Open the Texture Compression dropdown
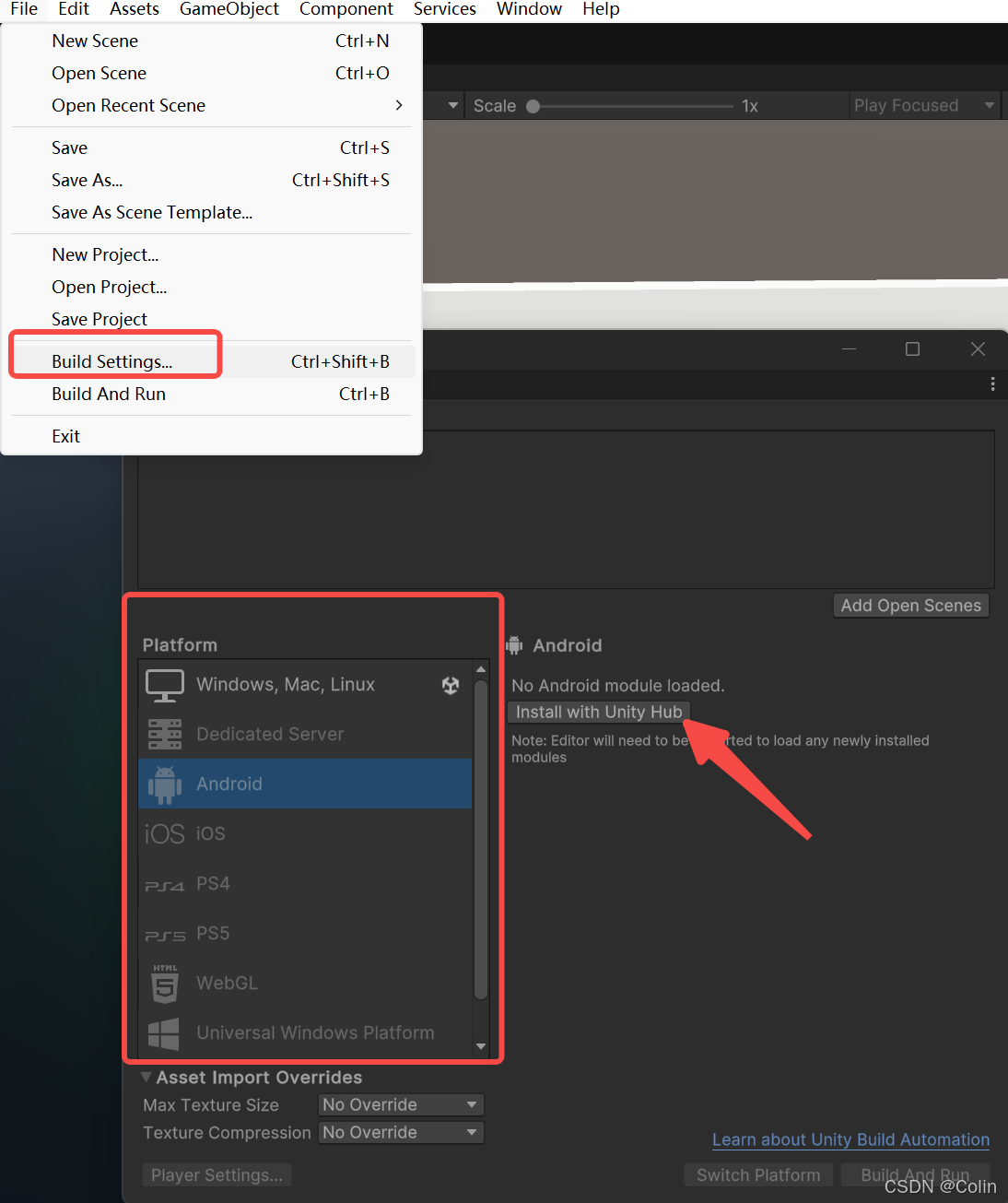 [401, 1132]
